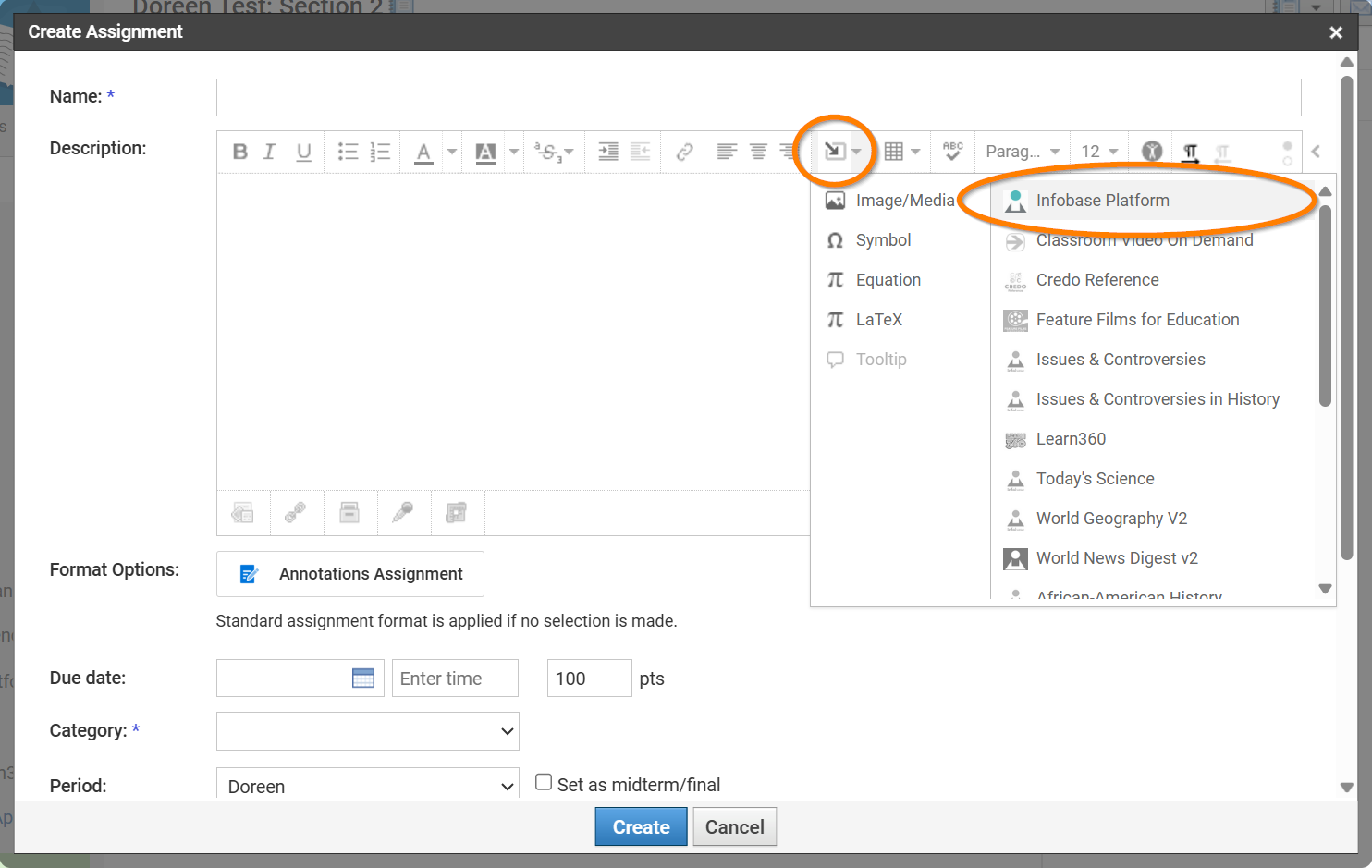
Task: Insert a bulleted list
Action: [x=348, y=152]
